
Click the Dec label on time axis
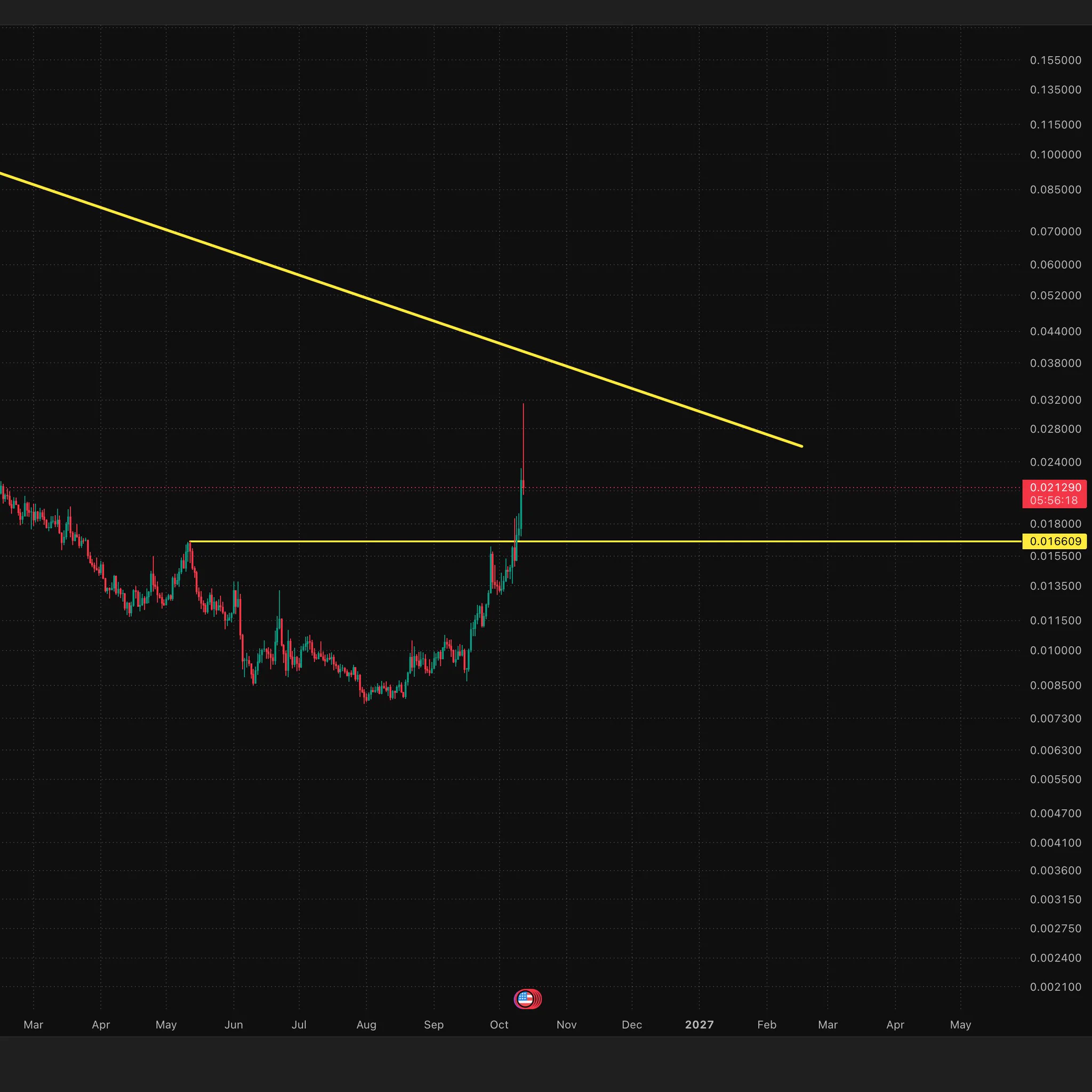[x=632, y=1025]
